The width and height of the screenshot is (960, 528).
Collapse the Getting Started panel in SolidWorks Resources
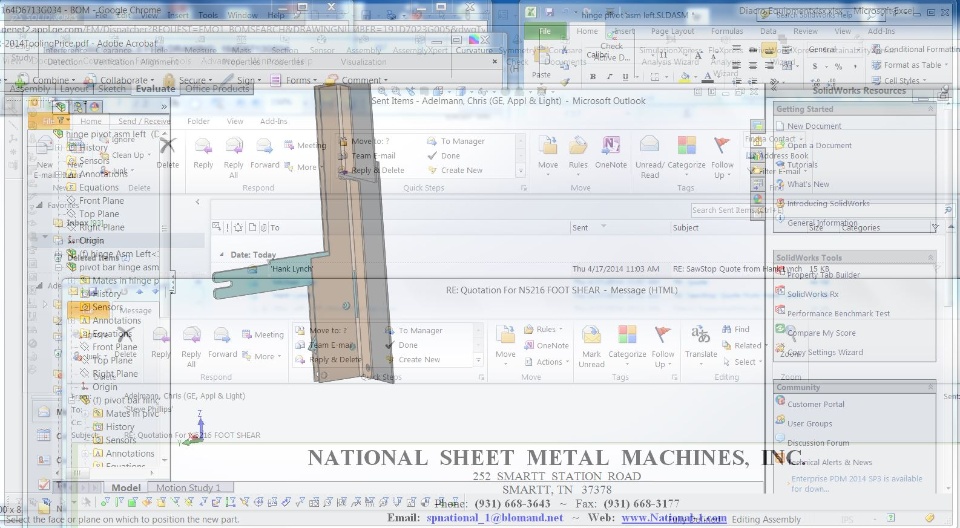pyautogui.click(x=930, y=109)
